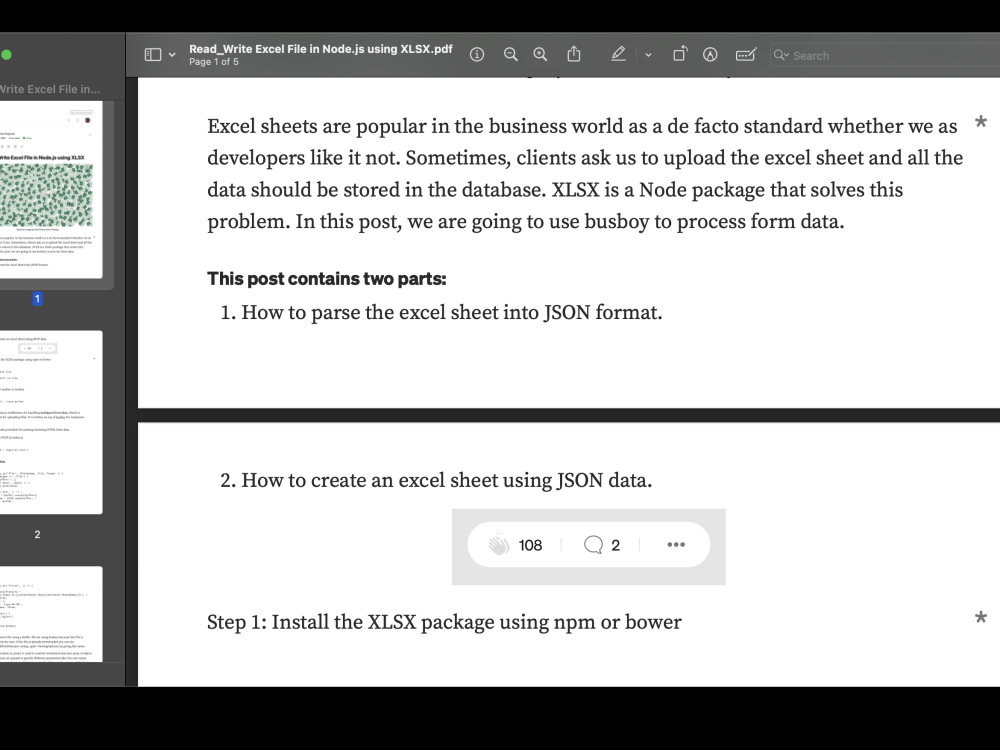This screenshot has height=750, width=1000.
Task: Select page 1 thumbnail
Action: pos(51,189)
